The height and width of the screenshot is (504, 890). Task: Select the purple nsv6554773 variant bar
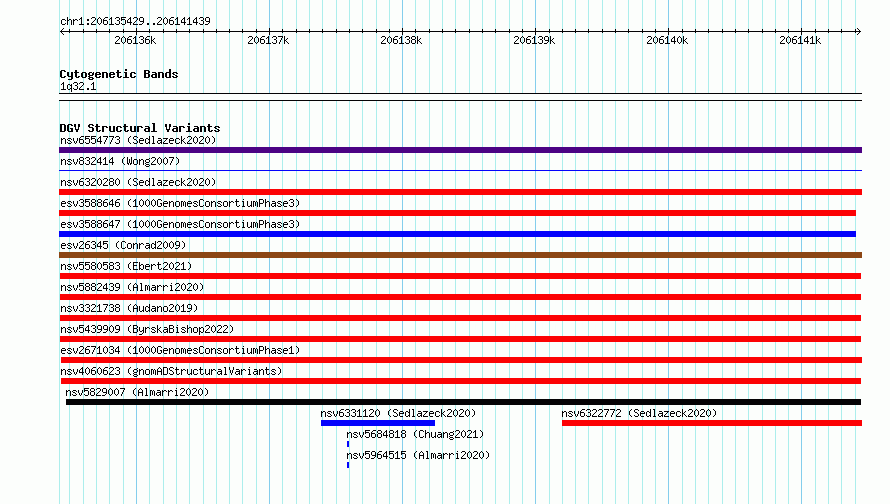coord(460,150)
